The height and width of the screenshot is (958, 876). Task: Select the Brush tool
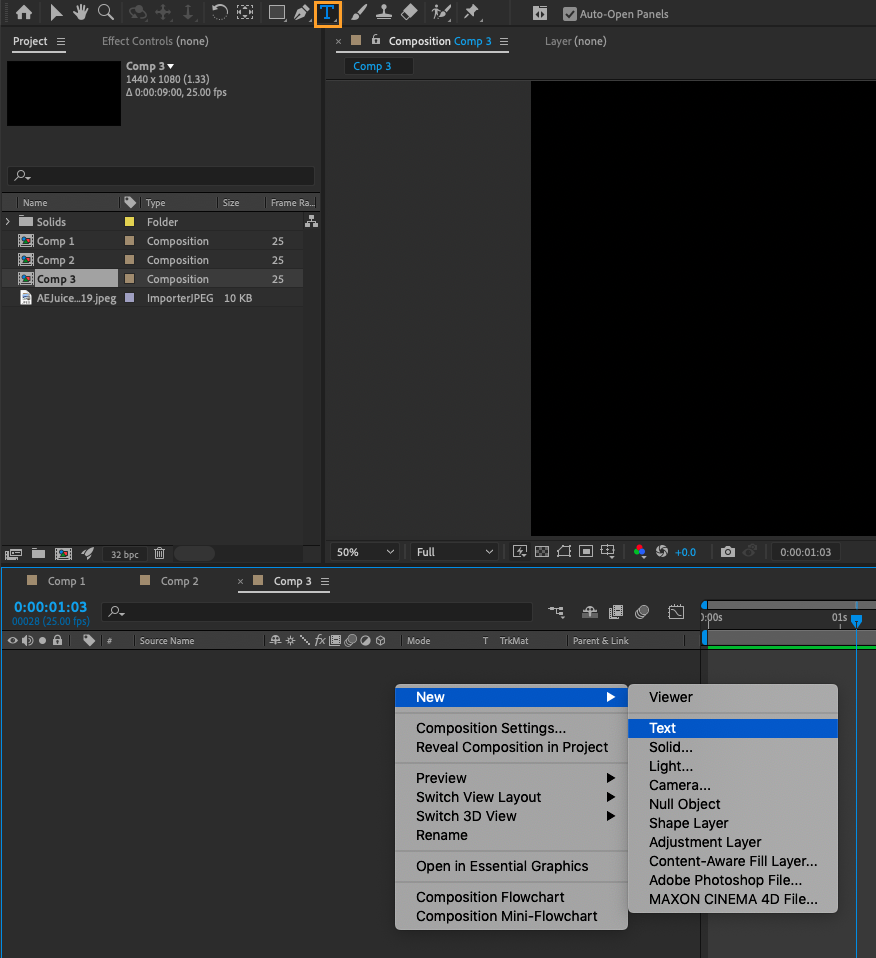[x=359, y=12]
